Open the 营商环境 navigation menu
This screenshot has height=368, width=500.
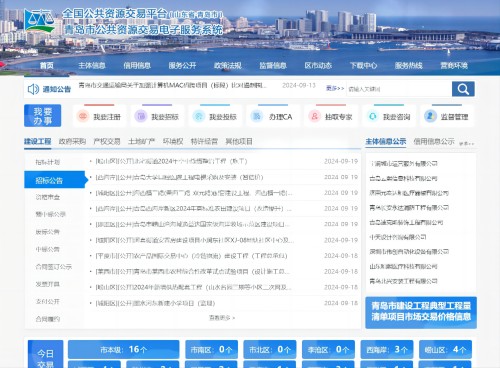pyautogui.click(x=454, y=65)
